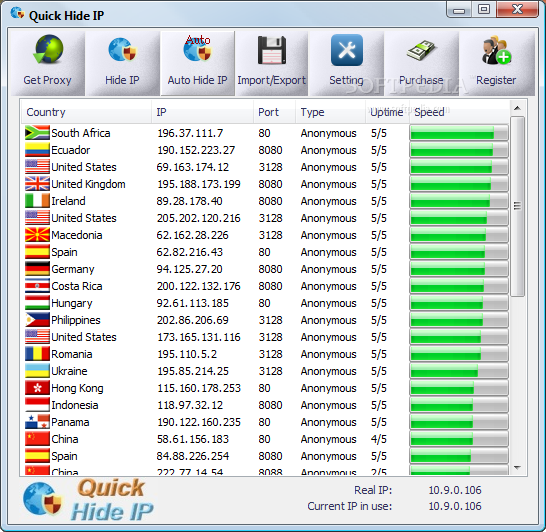Click Anonymous type in Ireland row

pos(328,201)
